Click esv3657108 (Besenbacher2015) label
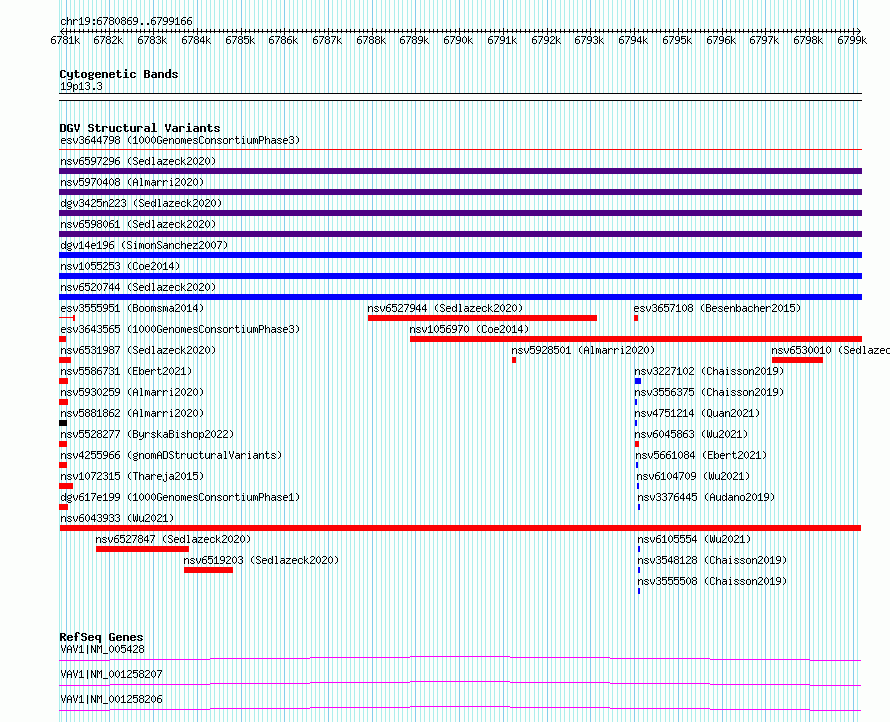This screenshot has height=722, width=890. pos(717,308)
